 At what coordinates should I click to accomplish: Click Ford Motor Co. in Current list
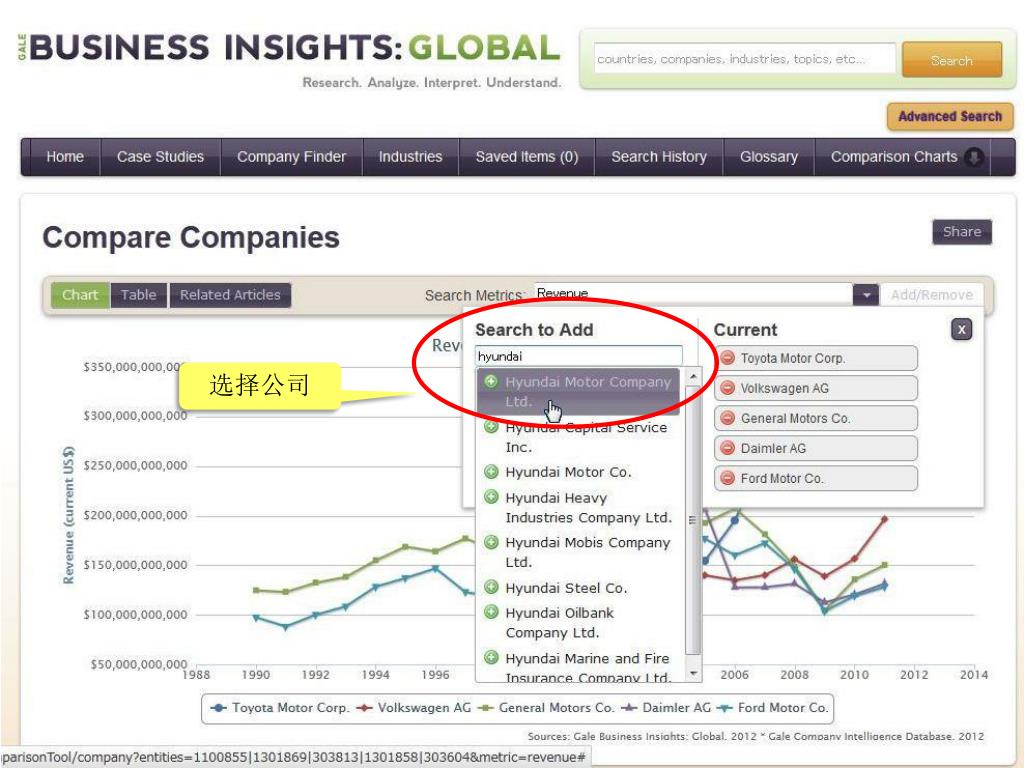(x=816, y=478)
